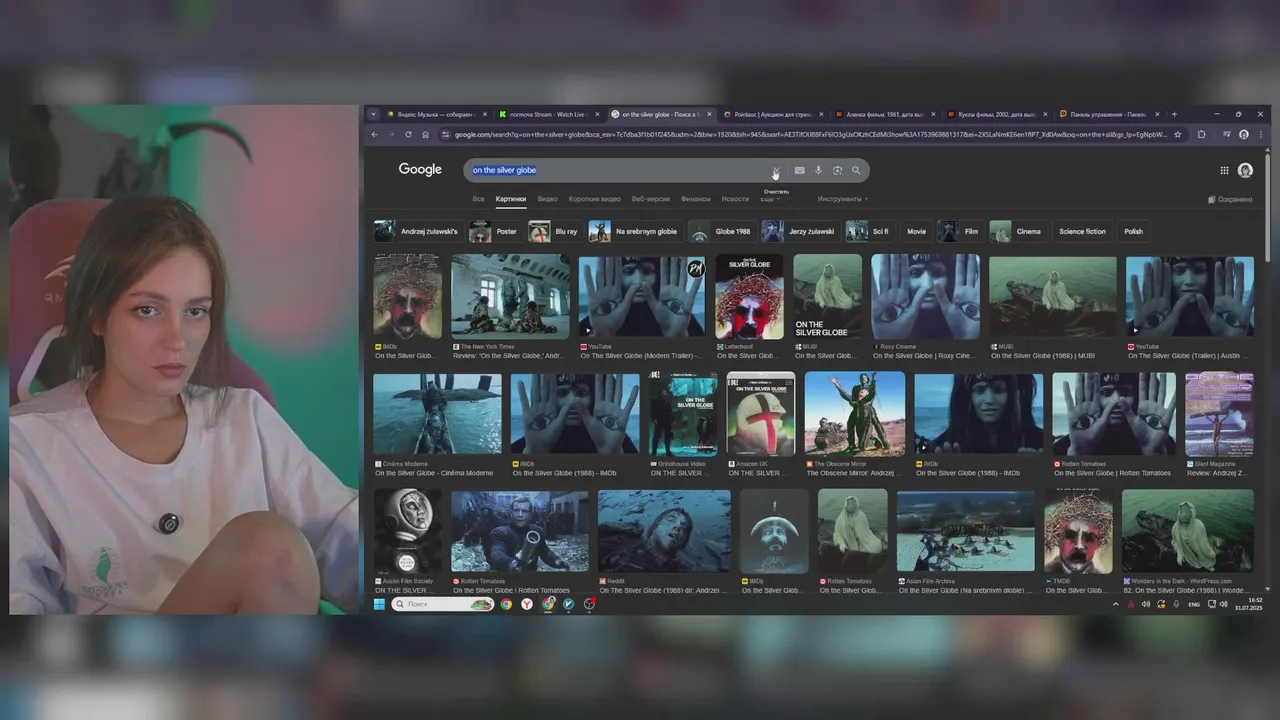The image size is (1280, 720).
Task: Apply the Movie filter chip
Action: (916, 231)
